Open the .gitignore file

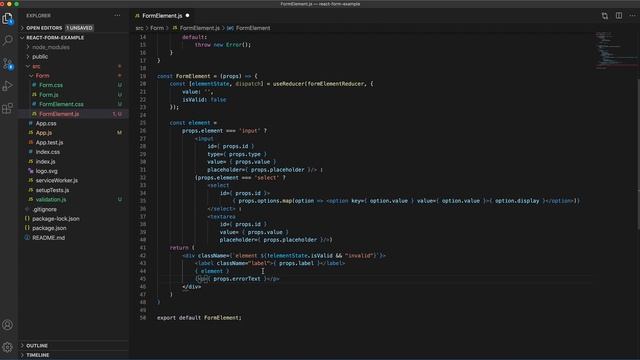point(44,209)
